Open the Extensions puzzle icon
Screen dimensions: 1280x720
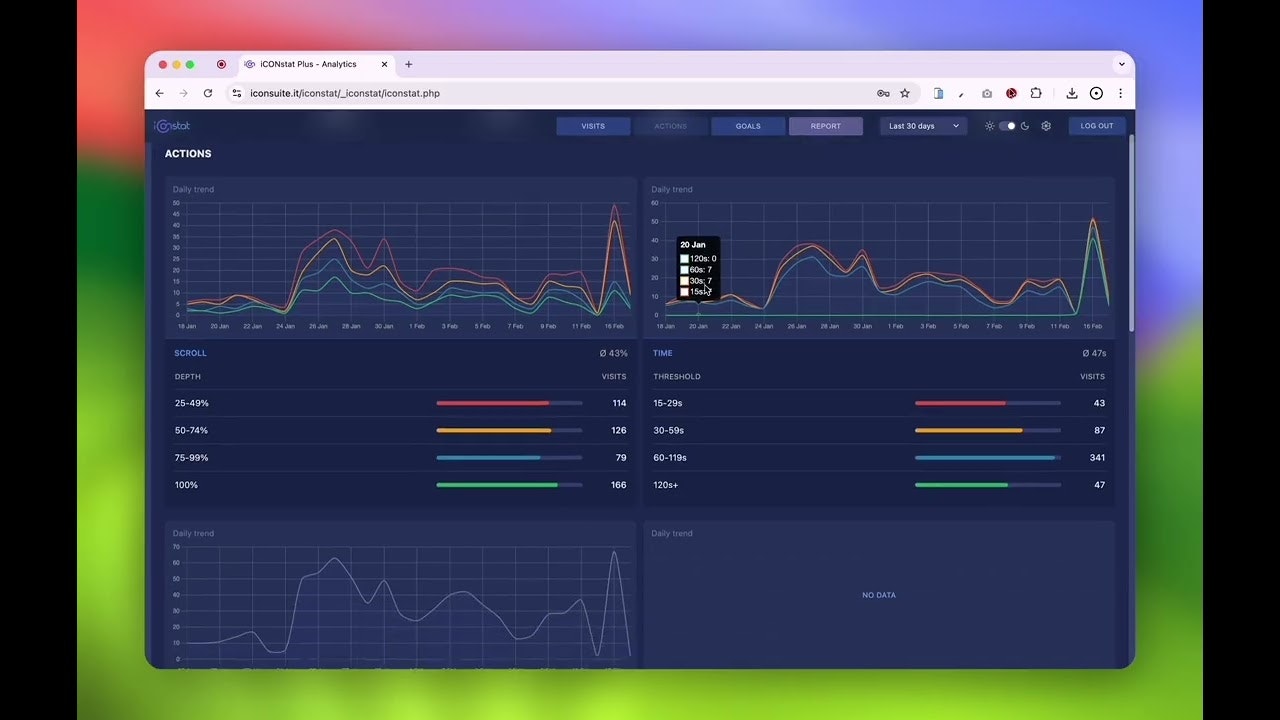tap(1035, 93)
